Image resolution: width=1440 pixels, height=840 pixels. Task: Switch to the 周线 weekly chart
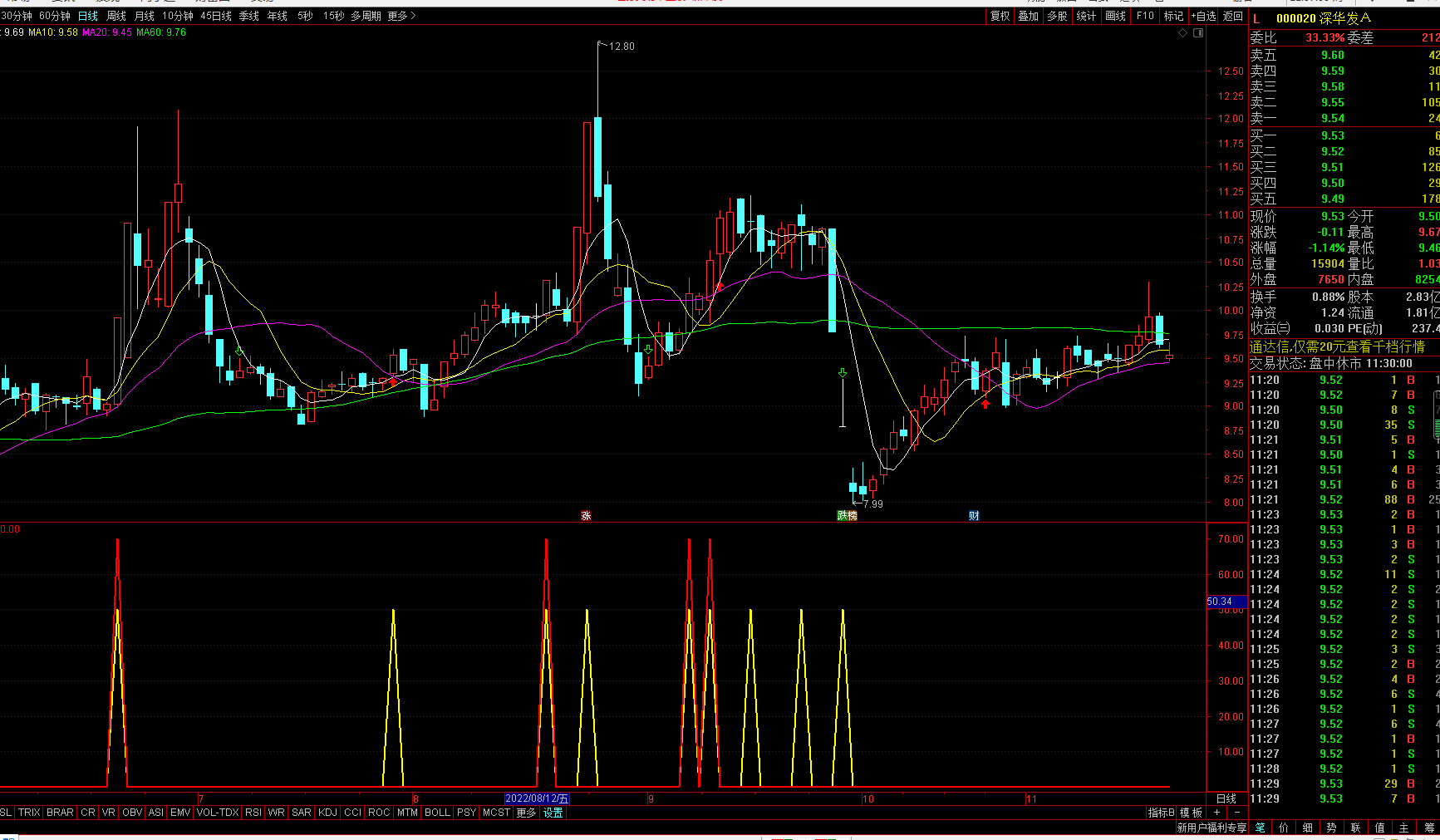(116, 16)
